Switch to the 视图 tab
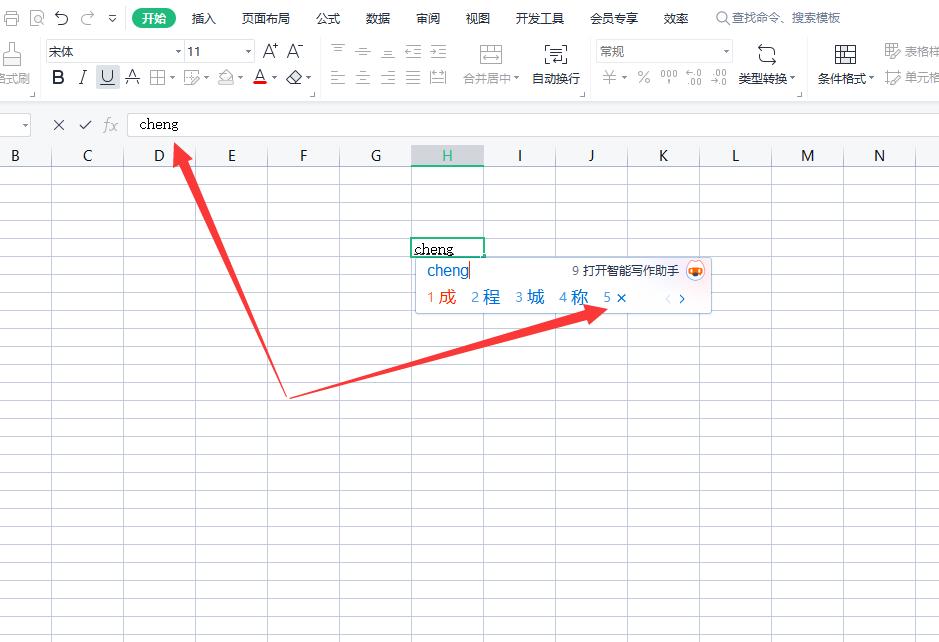The width and height of the screenshot is (939, 642). point(478,19)
